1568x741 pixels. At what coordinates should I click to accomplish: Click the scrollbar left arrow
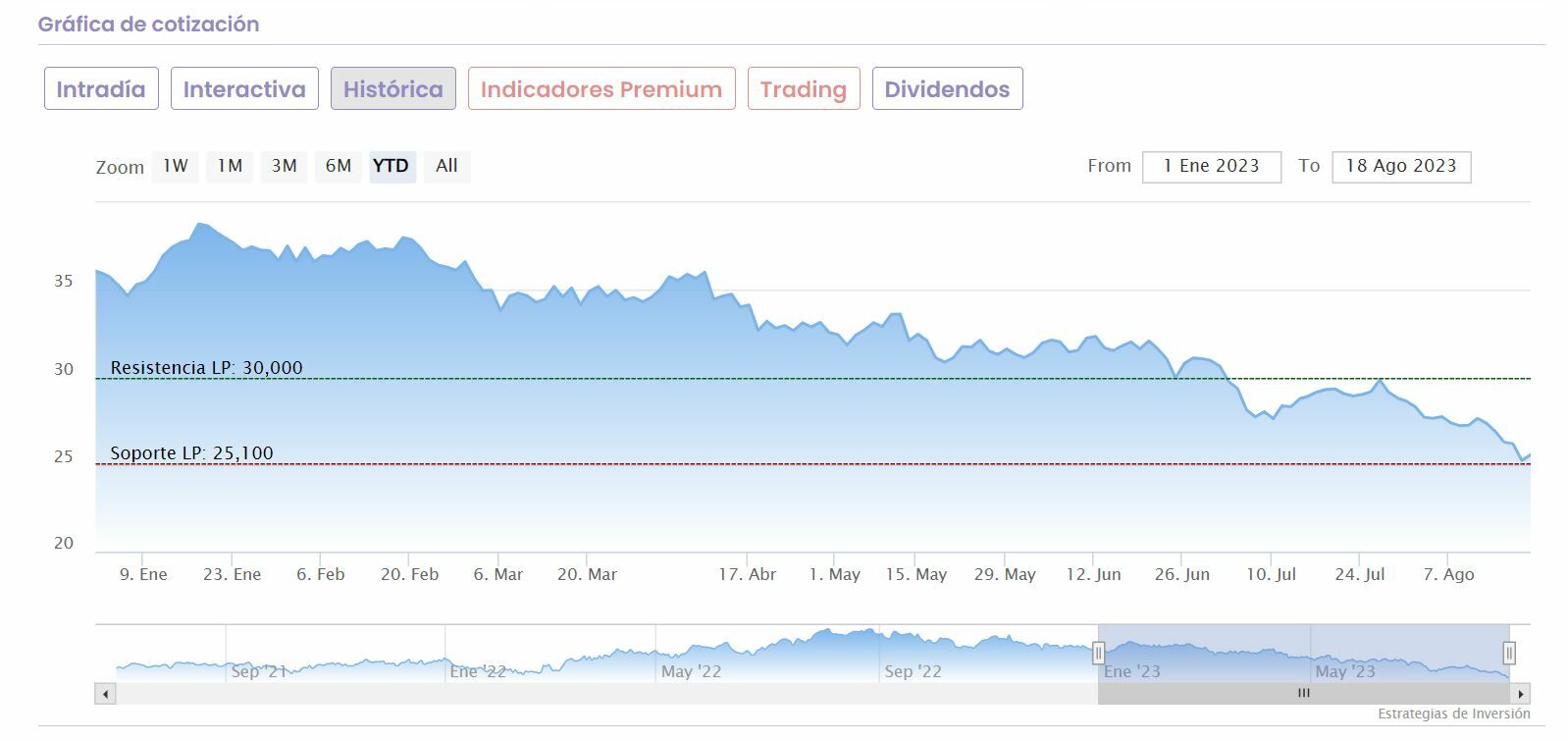105,694
